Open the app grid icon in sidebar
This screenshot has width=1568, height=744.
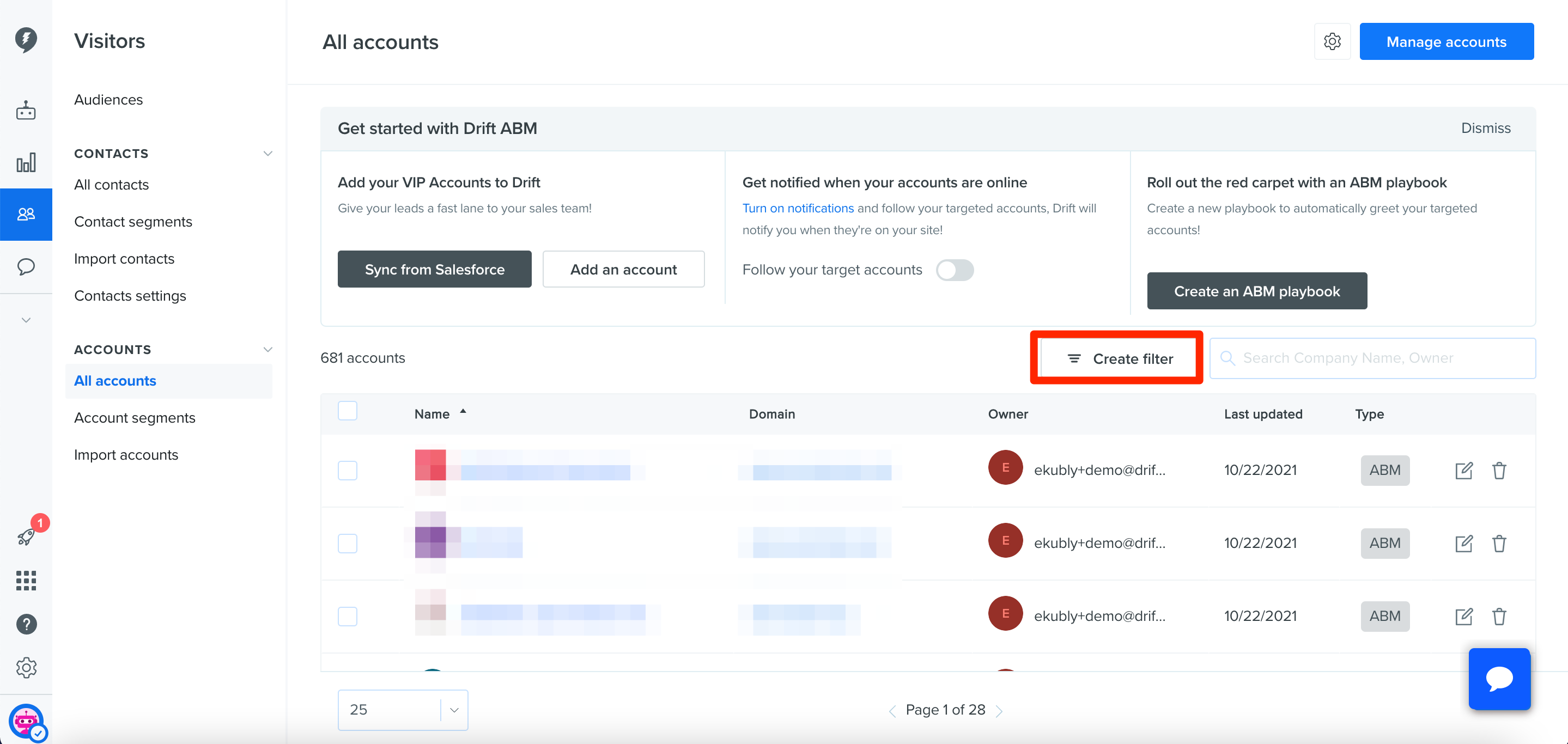pyautogui.click(x=26, y=581)
